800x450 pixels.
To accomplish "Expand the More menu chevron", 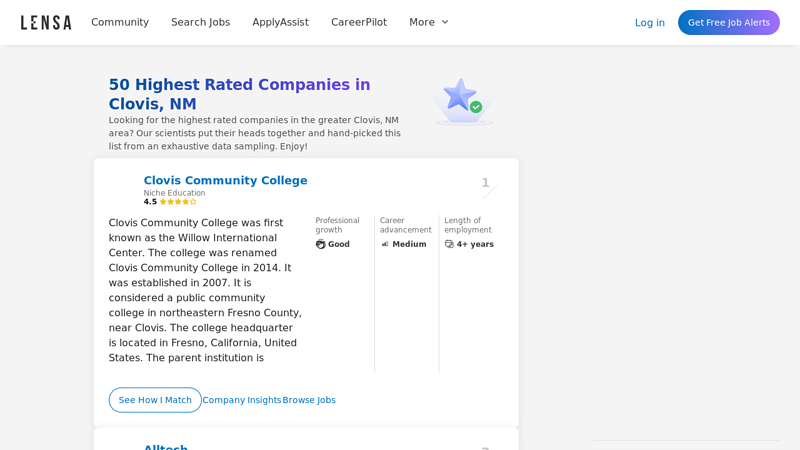I will click(445, 22).
